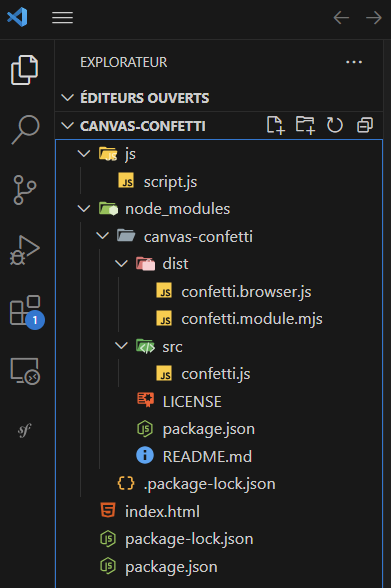Viewport: 391px width, 588px height.
Task: Collapse all folders in explorer
Action: click(x=365, y=125)
